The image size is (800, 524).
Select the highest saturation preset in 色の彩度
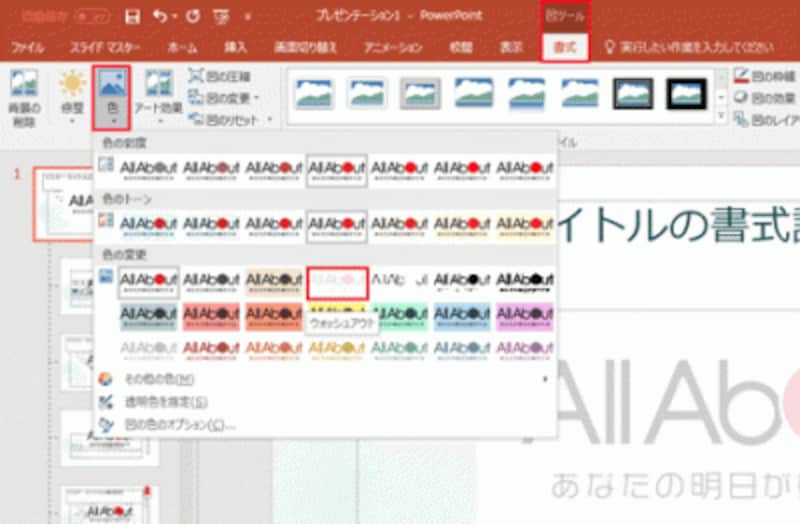525,170
